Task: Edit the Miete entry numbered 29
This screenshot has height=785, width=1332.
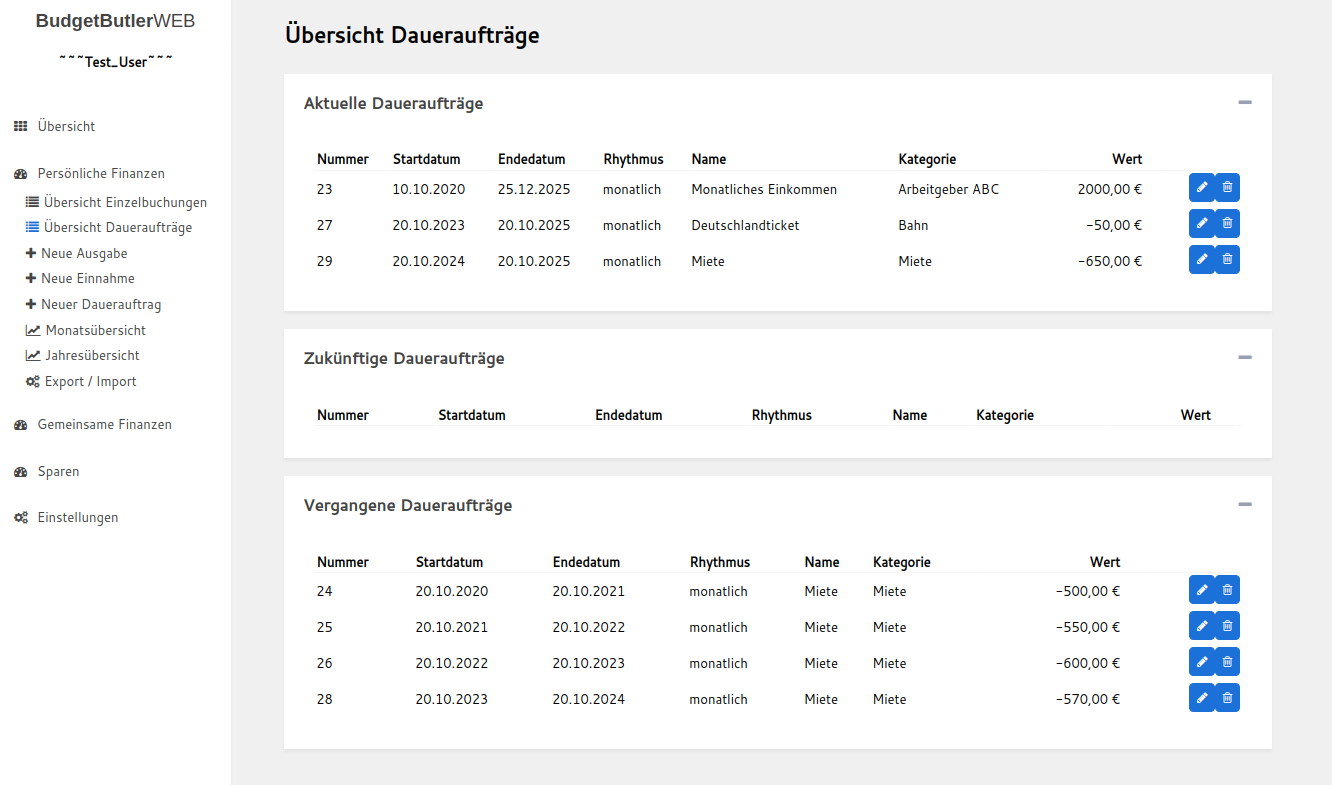Action: coord(1202,259)
